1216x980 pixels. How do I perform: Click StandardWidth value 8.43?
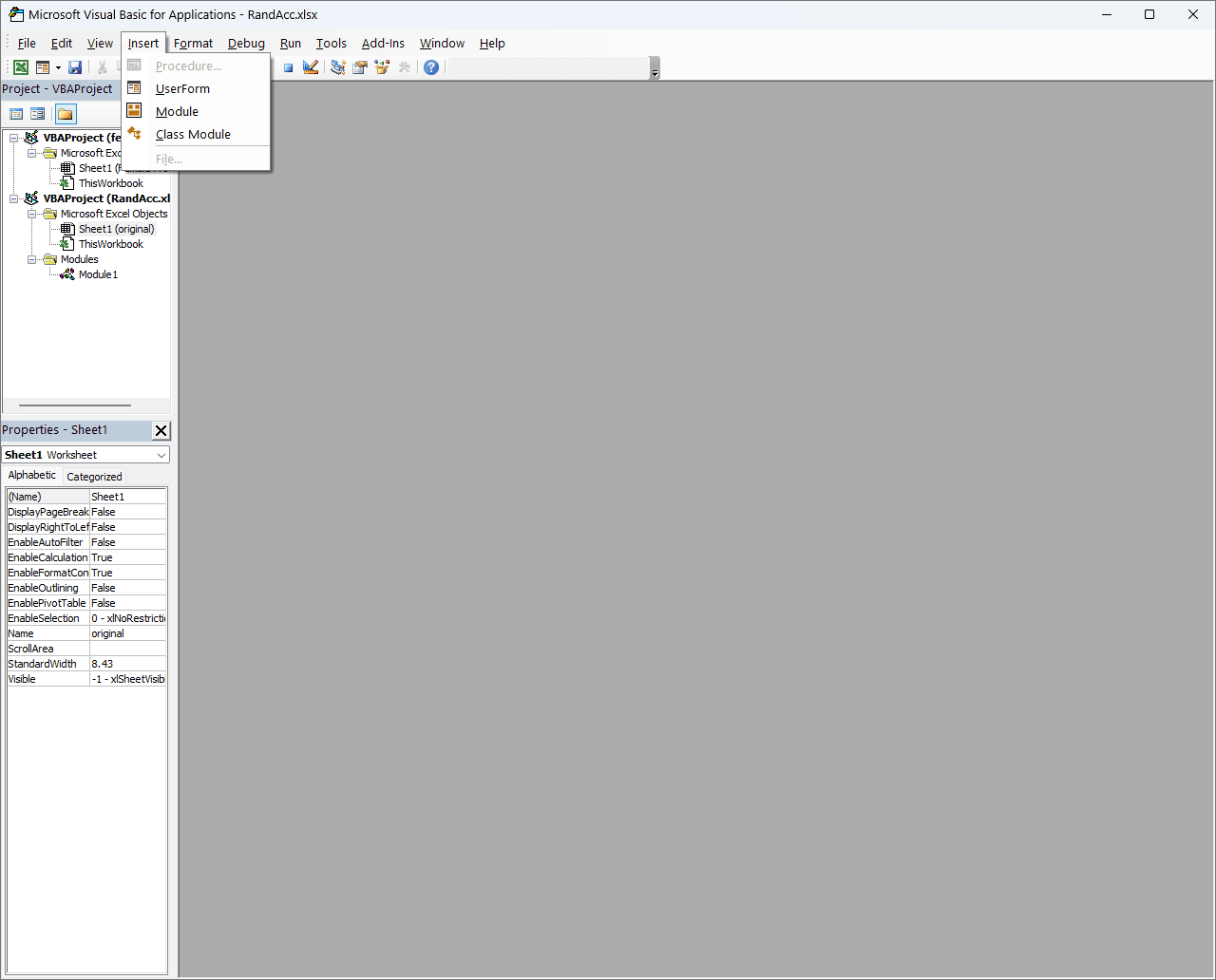point(127,664)
